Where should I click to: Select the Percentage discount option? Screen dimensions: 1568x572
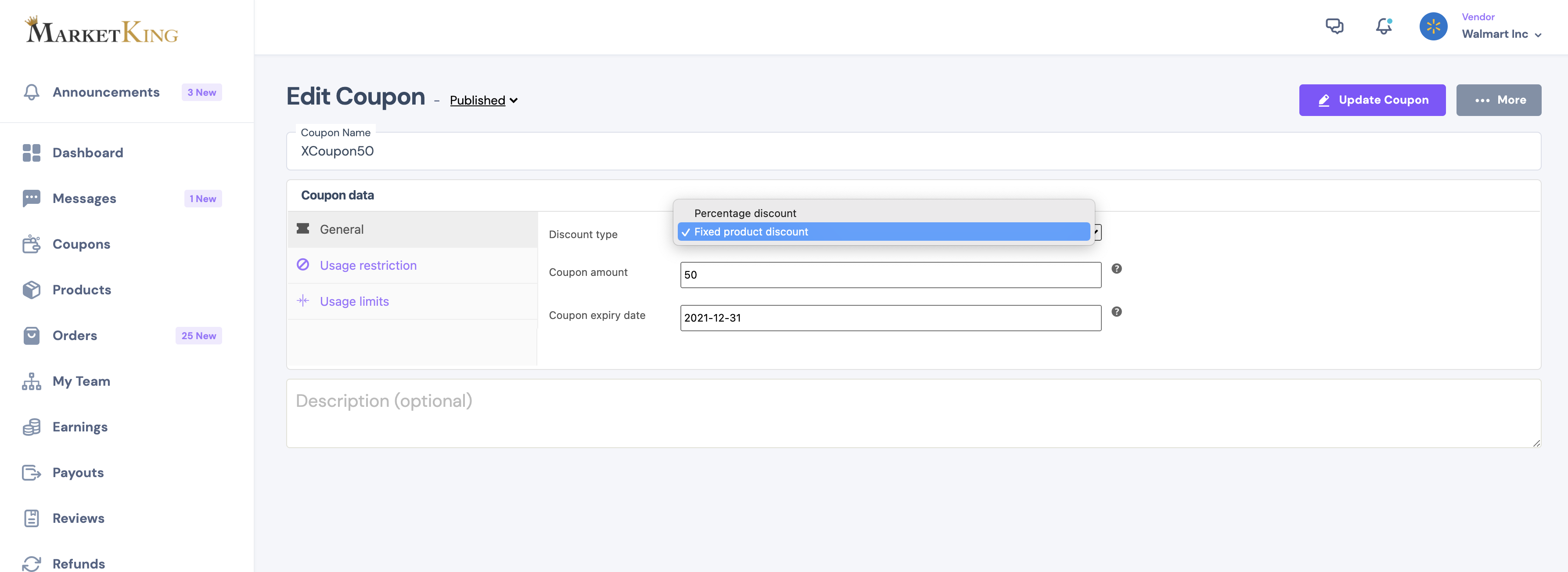point(745,213)
